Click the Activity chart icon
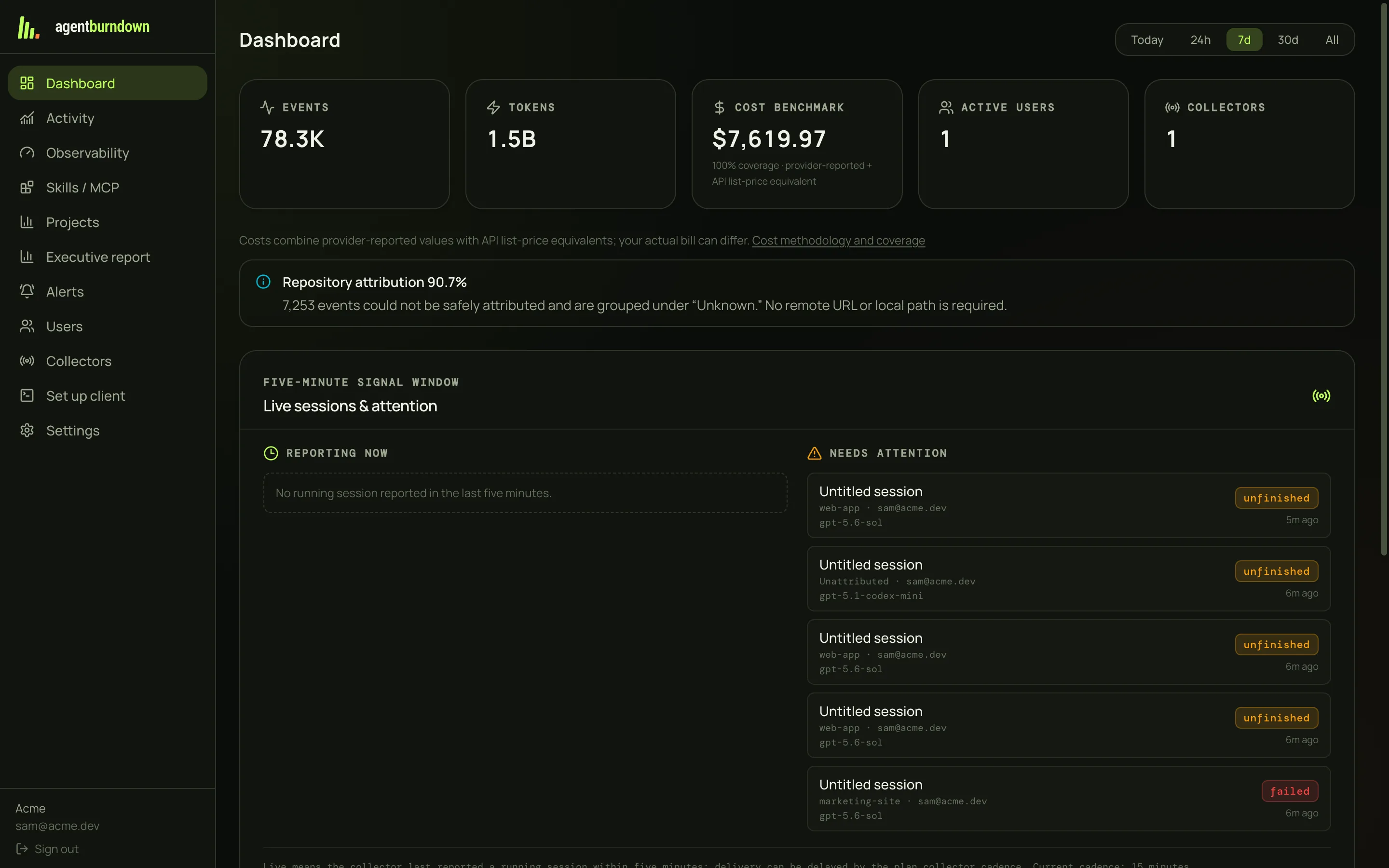The height and width of the screenshot is (868, 1389). pos(27,118)
